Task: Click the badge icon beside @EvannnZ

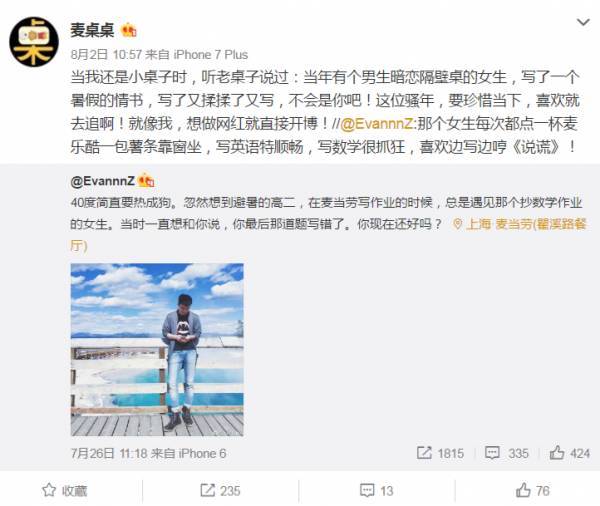Action: (x=146, y=180)
